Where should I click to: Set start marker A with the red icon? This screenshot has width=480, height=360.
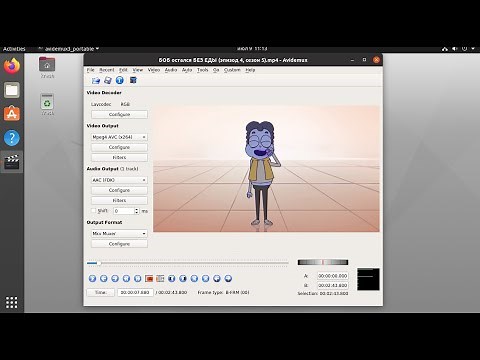click(x=149, y=278)
